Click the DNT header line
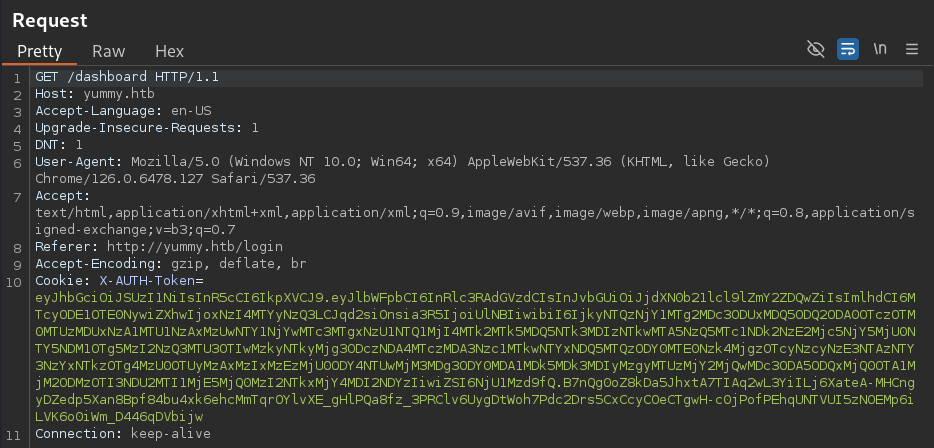934x448 pixels. (x=58, y=145)
